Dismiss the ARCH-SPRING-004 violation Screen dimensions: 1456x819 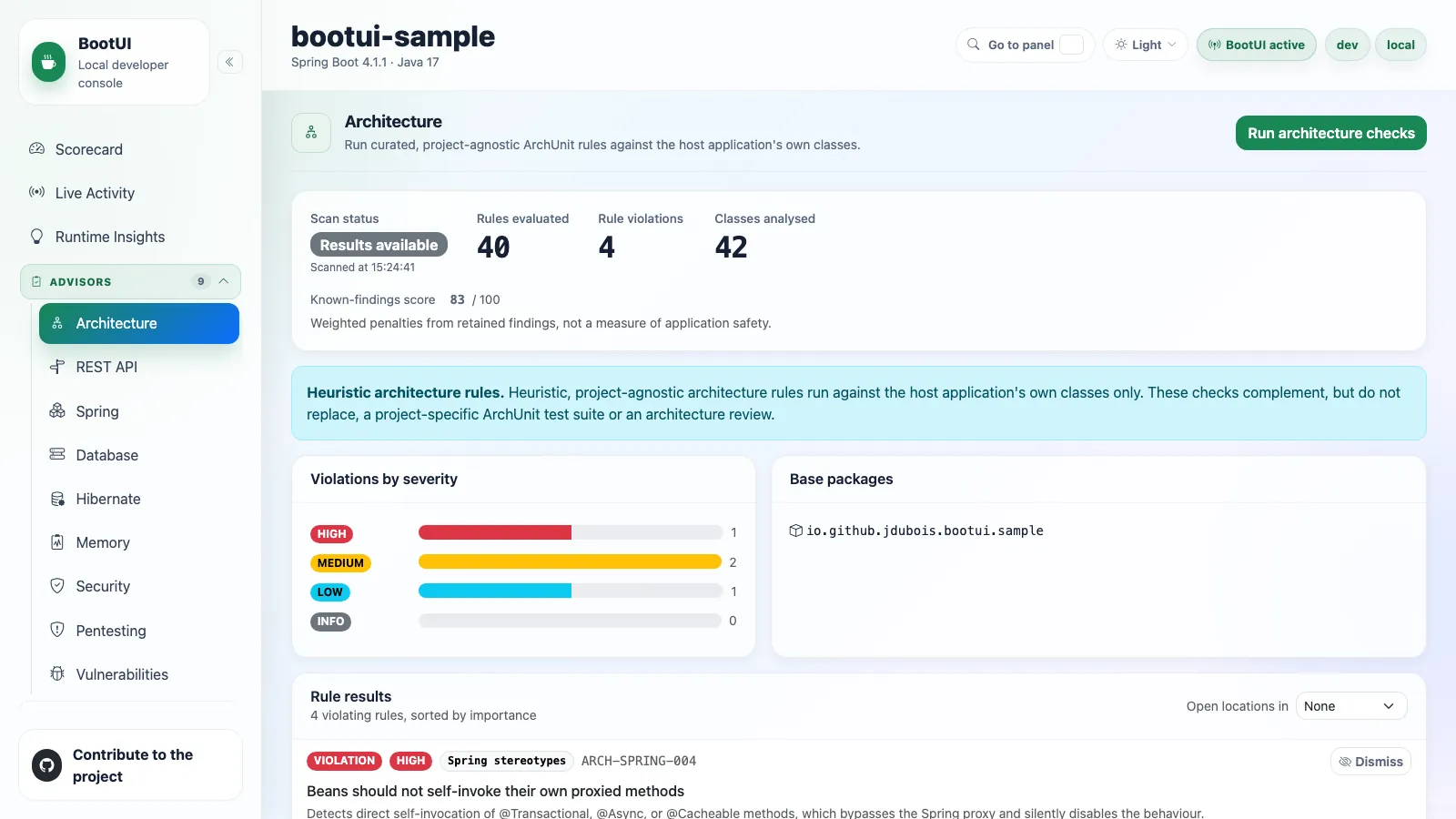point(1370,762)
